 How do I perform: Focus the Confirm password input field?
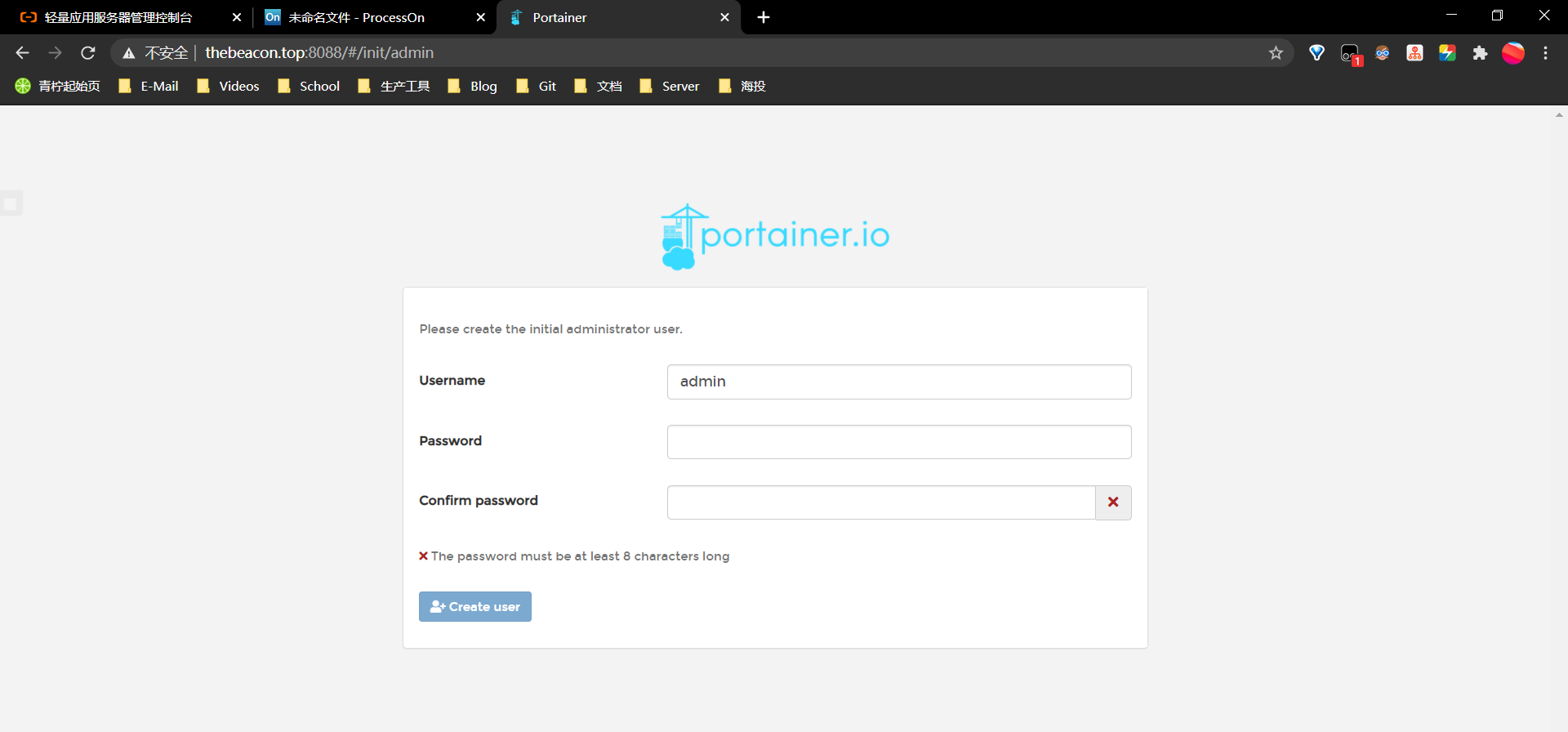tap(881, 502)
